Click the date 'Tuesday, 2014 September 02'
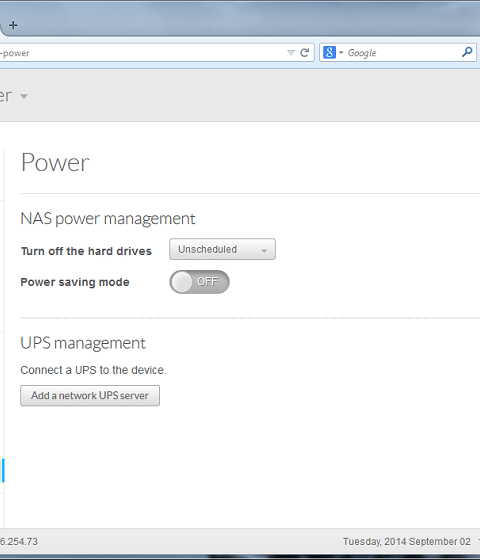The width and height of the screenshot is (480, 560). [407, 542]
